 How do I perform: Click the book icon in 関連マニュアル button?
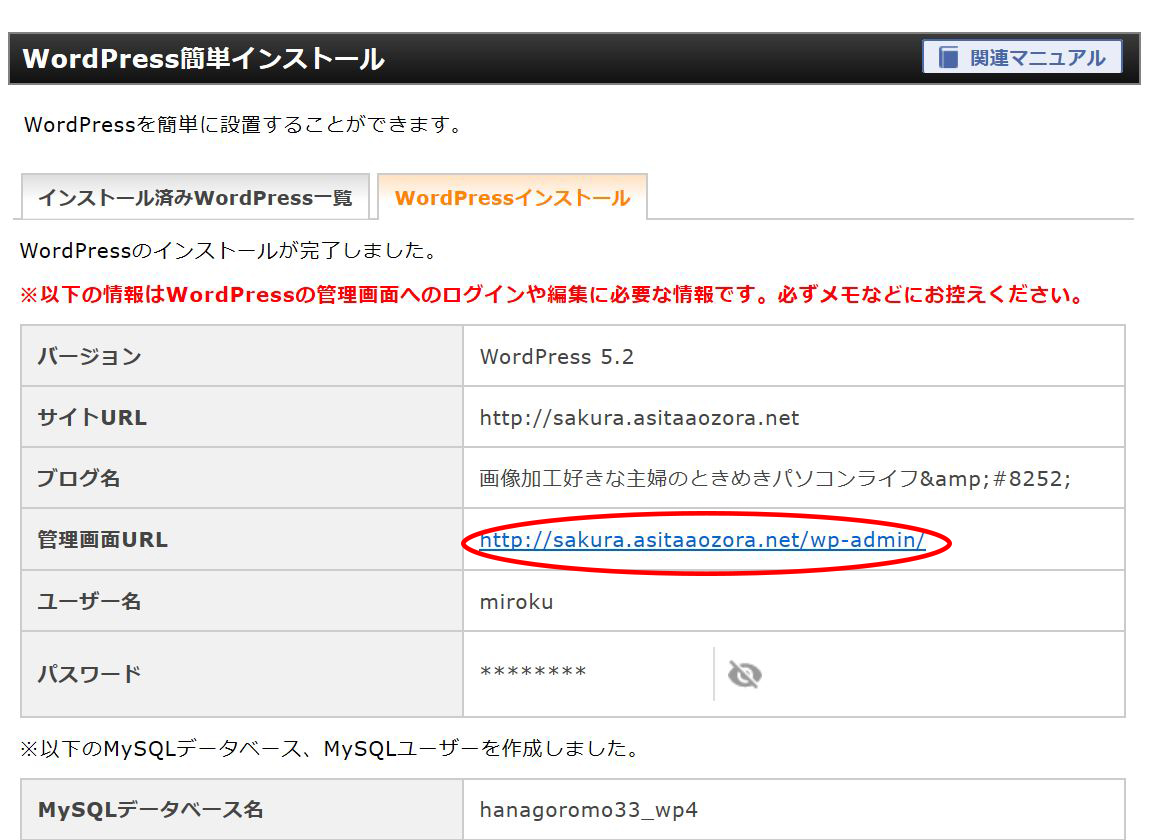click(948, 57)
